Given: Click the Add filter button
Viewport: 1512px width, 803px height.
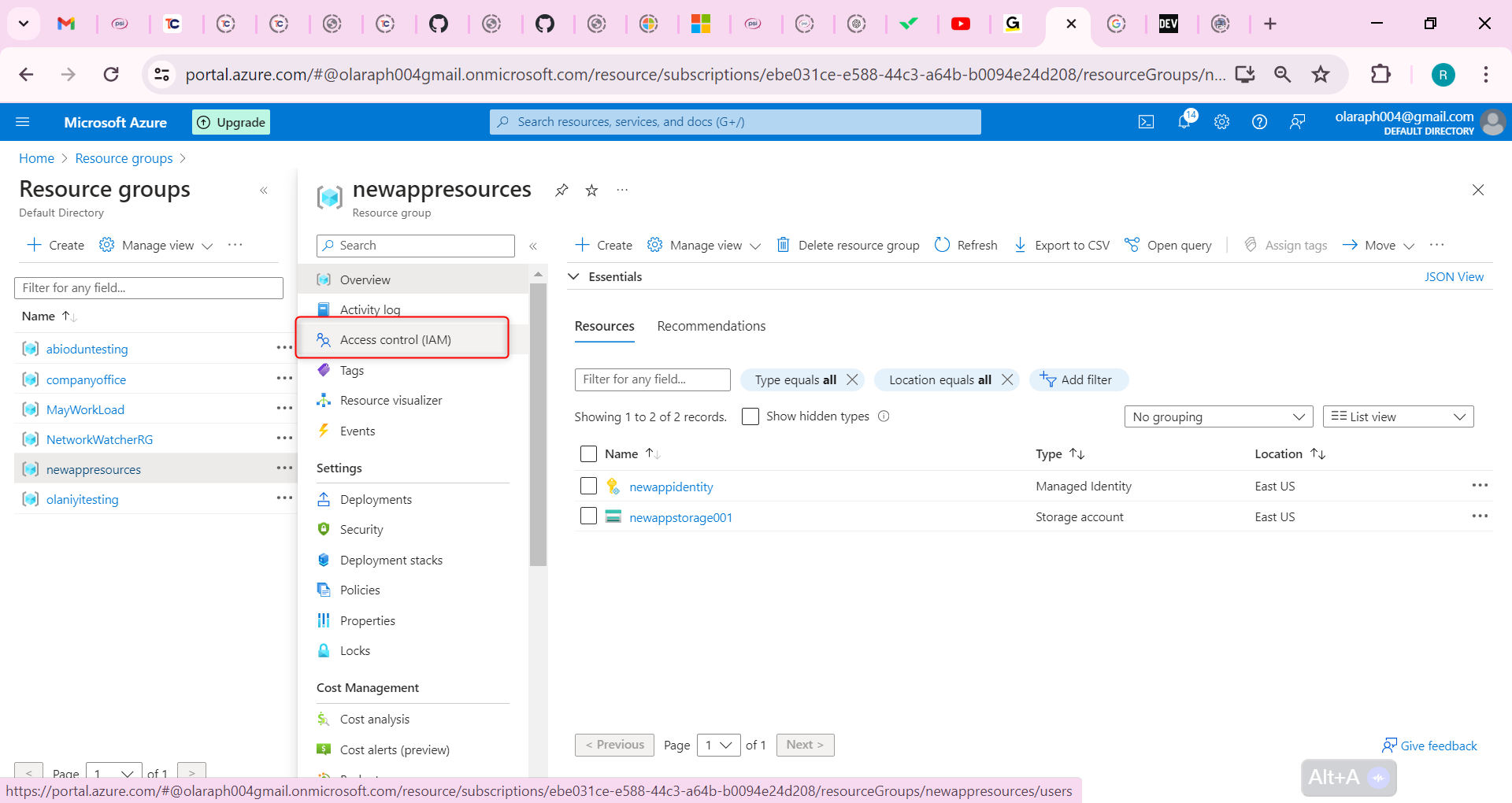Looking at the screenshot, I should click(1078, 379).
